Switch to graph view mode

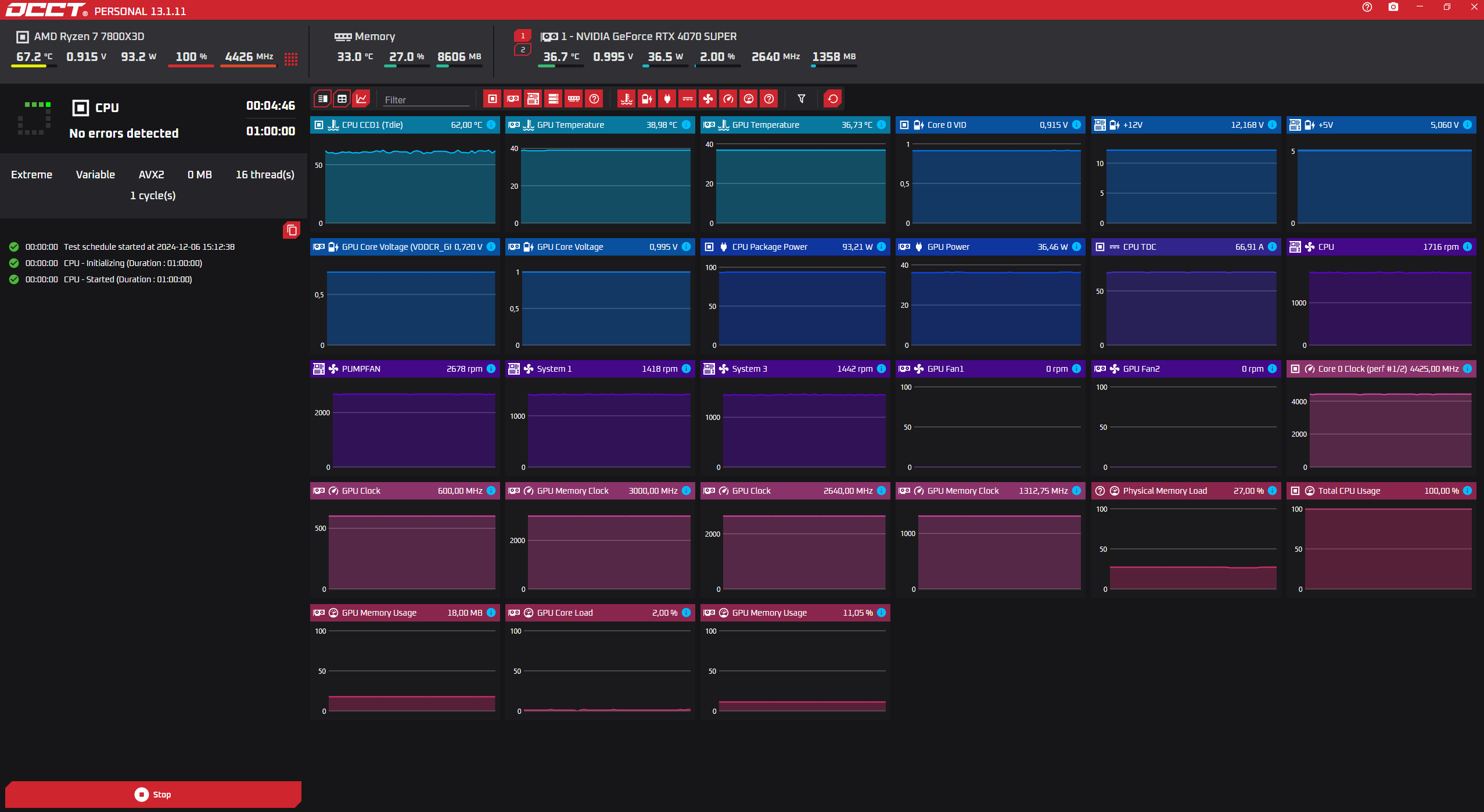click(x=361, y=99)
